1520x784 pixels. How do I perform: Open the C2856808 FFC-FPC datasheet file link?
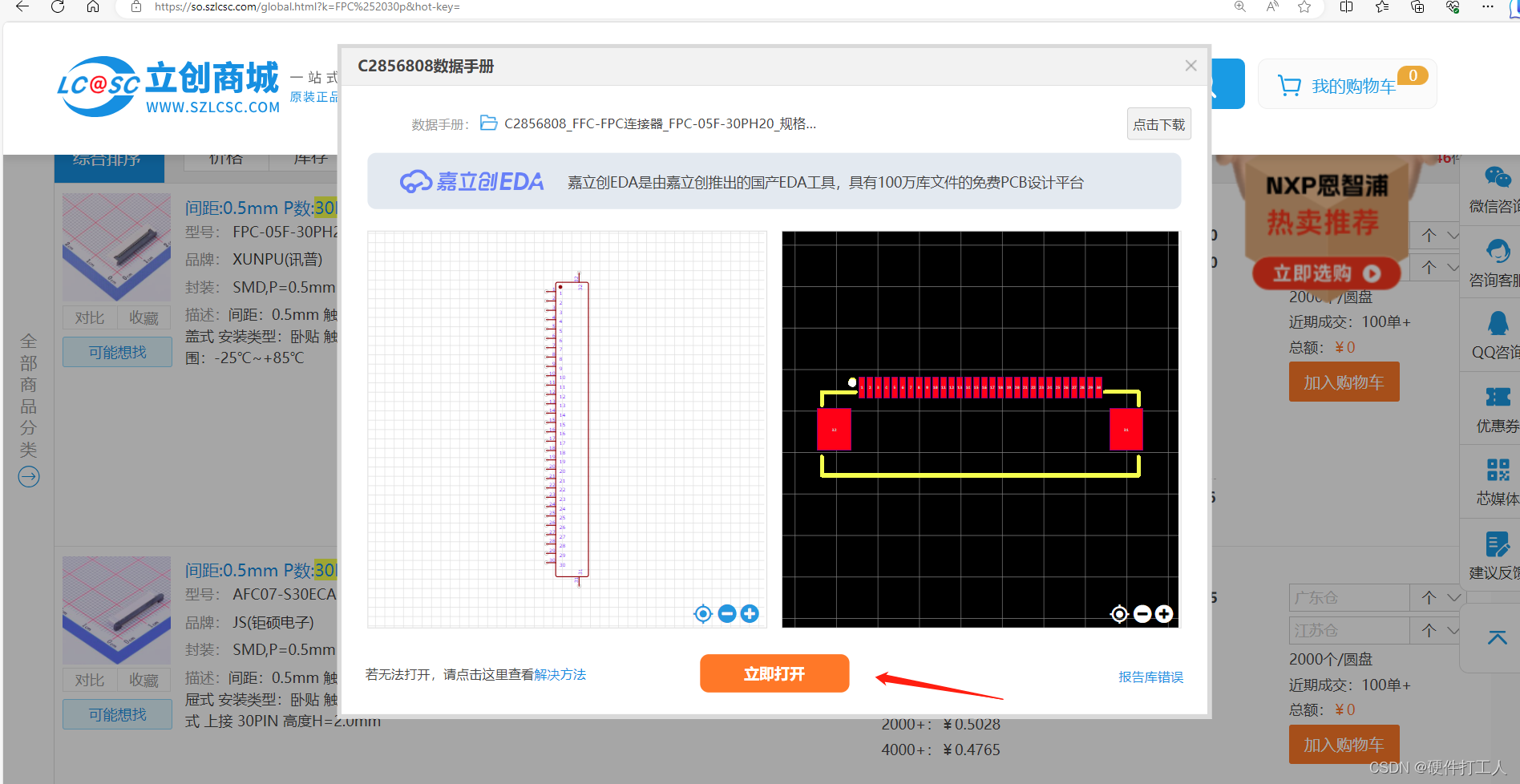(x=660, y=123)
